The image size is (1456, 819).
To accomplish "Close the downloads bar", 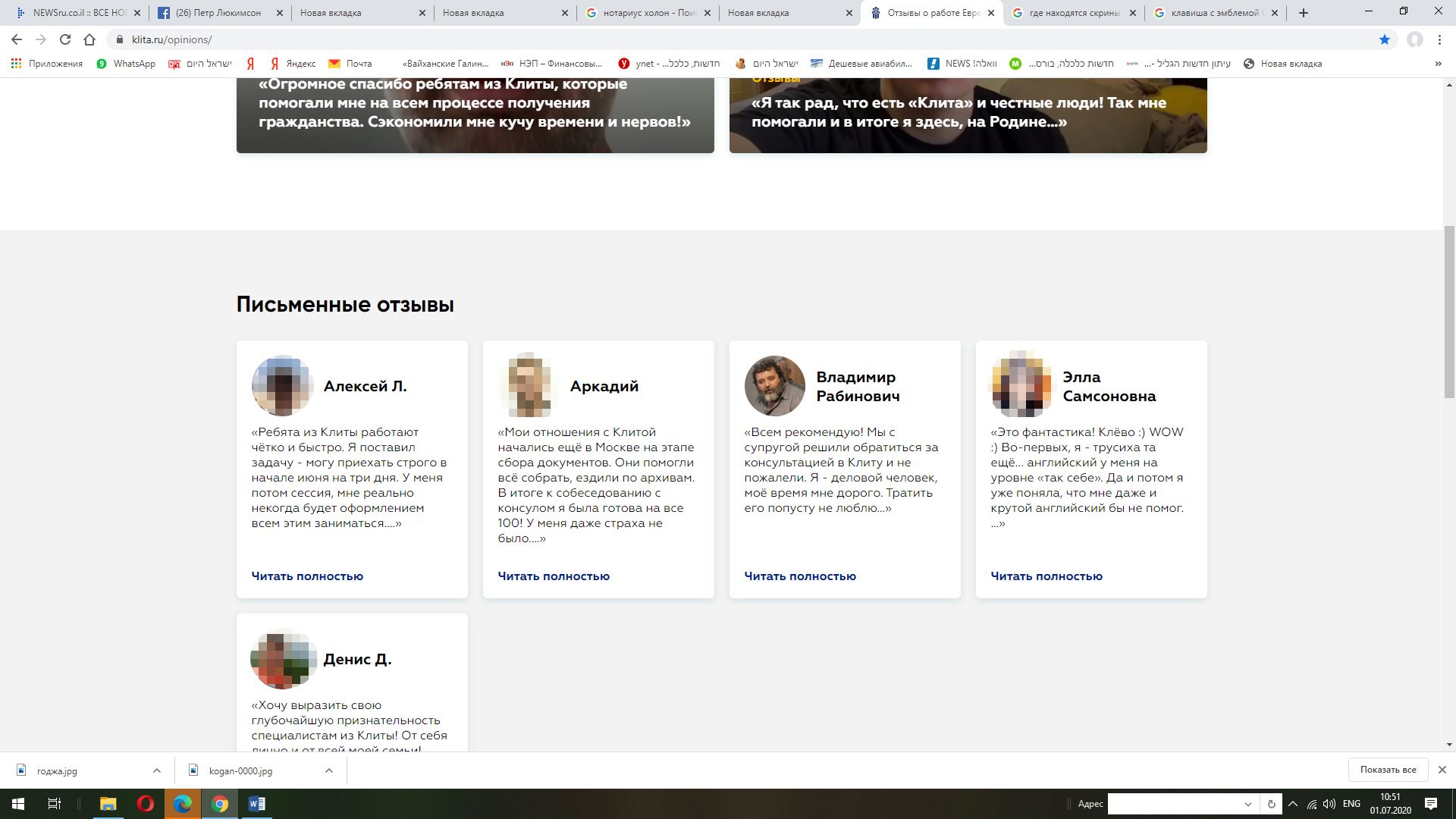I will coord(1442,770).
